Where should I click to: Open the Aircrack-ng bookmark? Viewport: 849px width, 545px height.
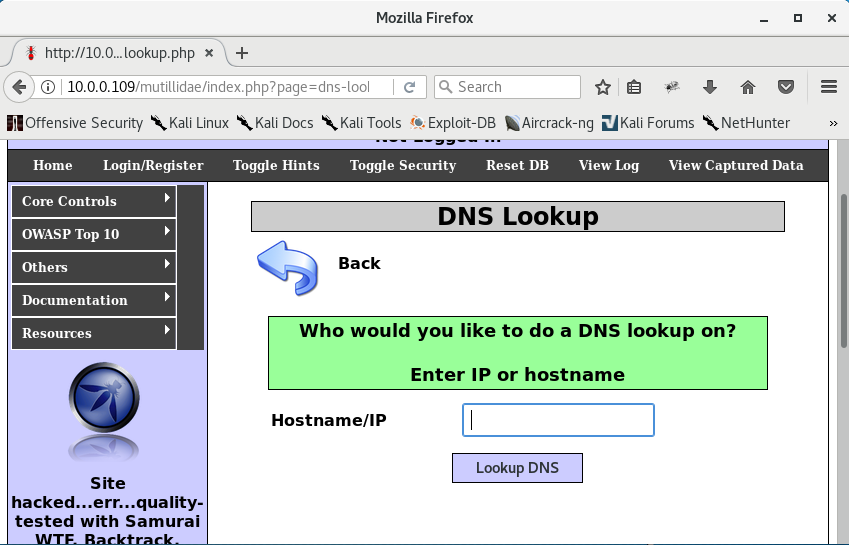click(549, 123)
